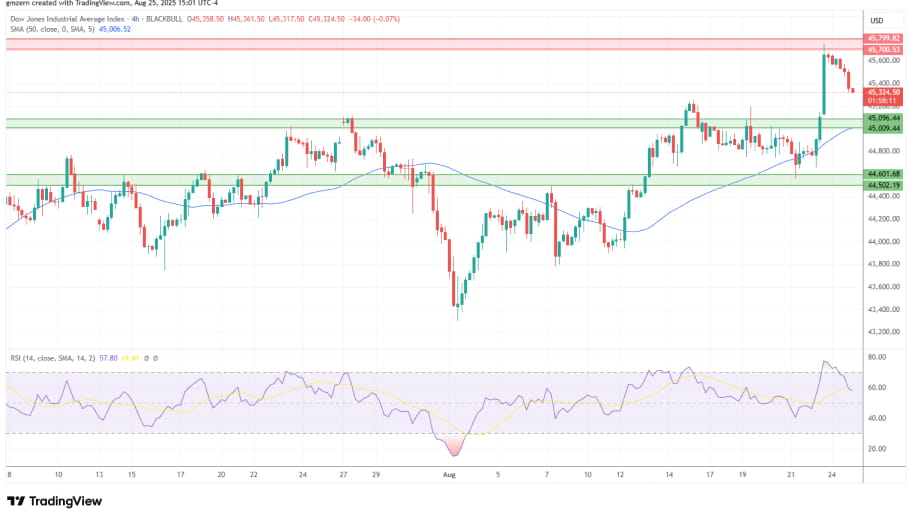Click the SMA value 45,006.52

click(115, 29)
